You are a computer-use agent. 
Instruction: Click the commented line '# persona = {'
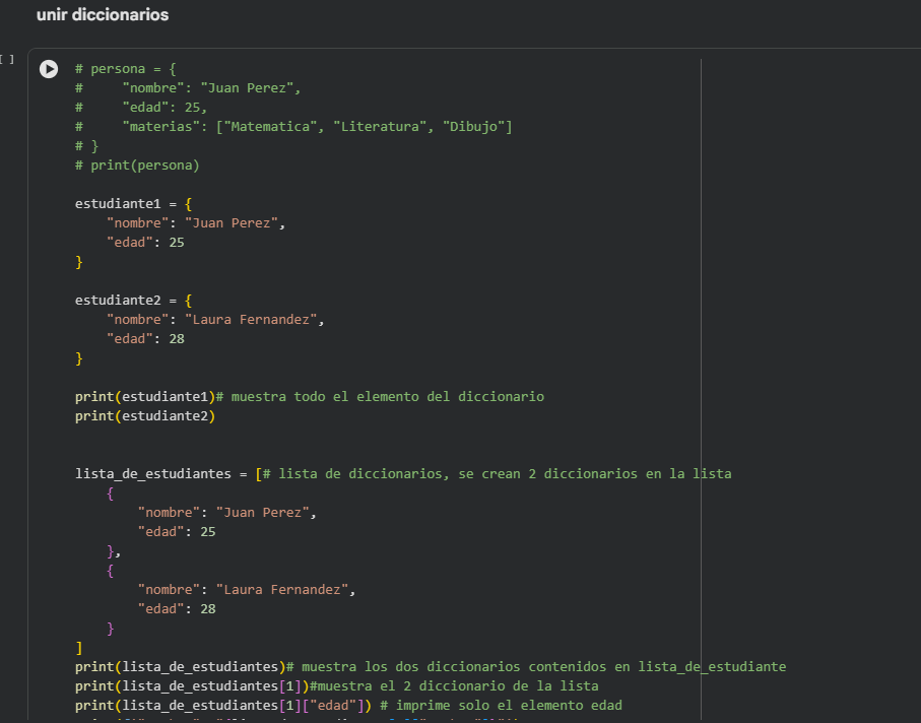(126, 69)
